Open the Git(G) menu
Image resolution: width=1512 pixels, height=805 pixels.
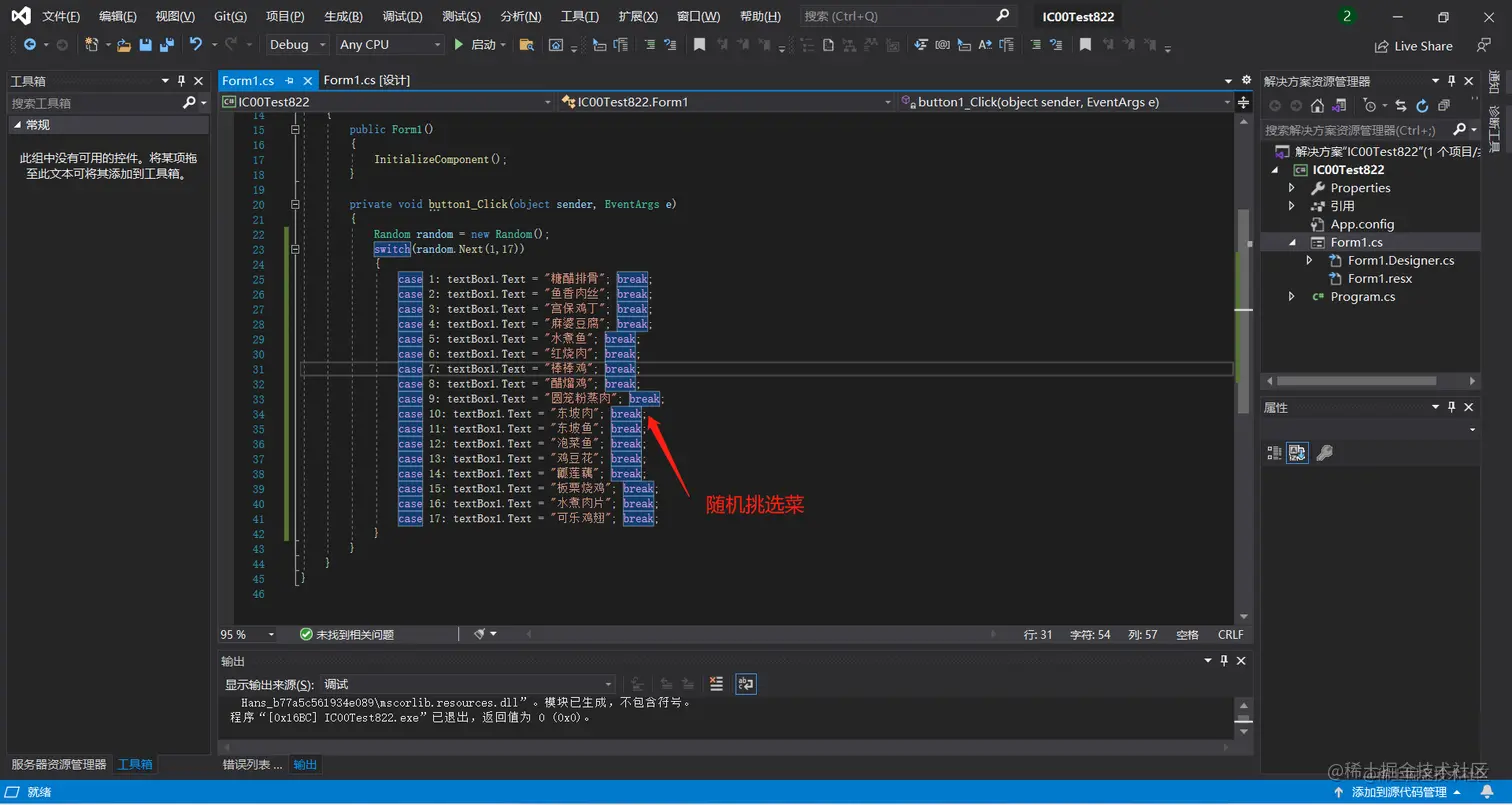(230, 17)
